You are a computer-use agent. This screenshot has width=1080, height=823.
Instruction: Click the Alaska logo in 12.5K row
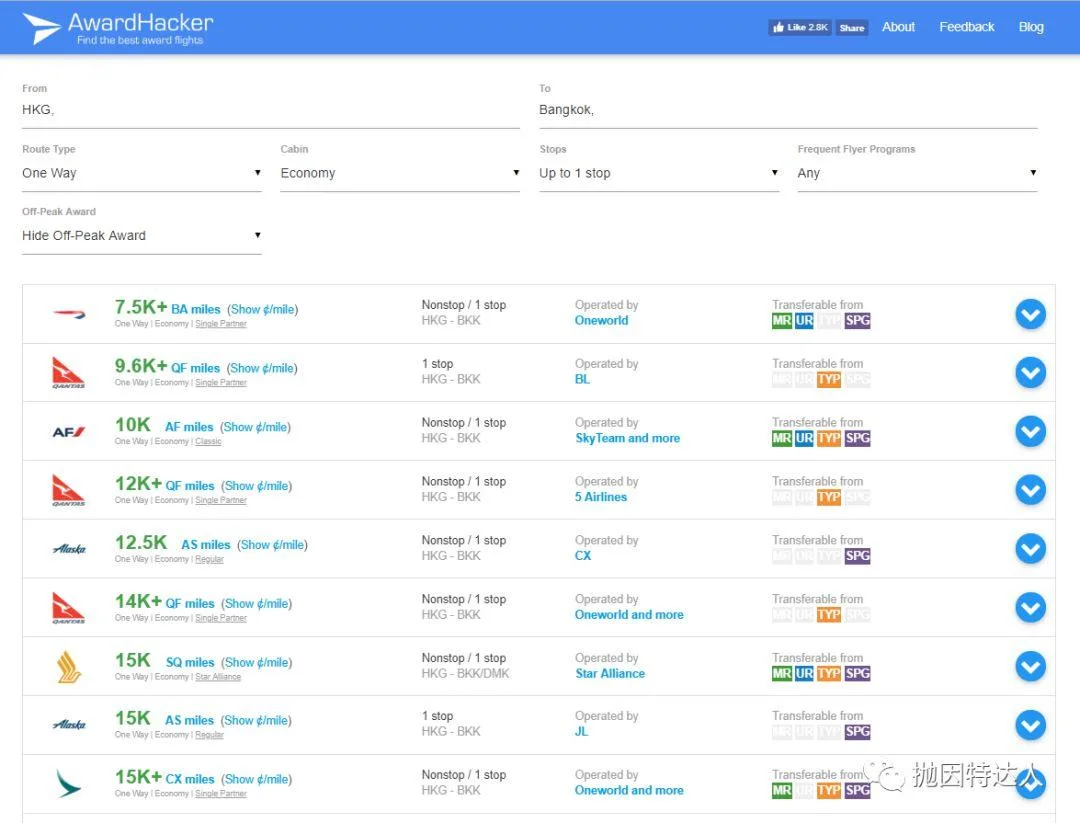(69, 549)
